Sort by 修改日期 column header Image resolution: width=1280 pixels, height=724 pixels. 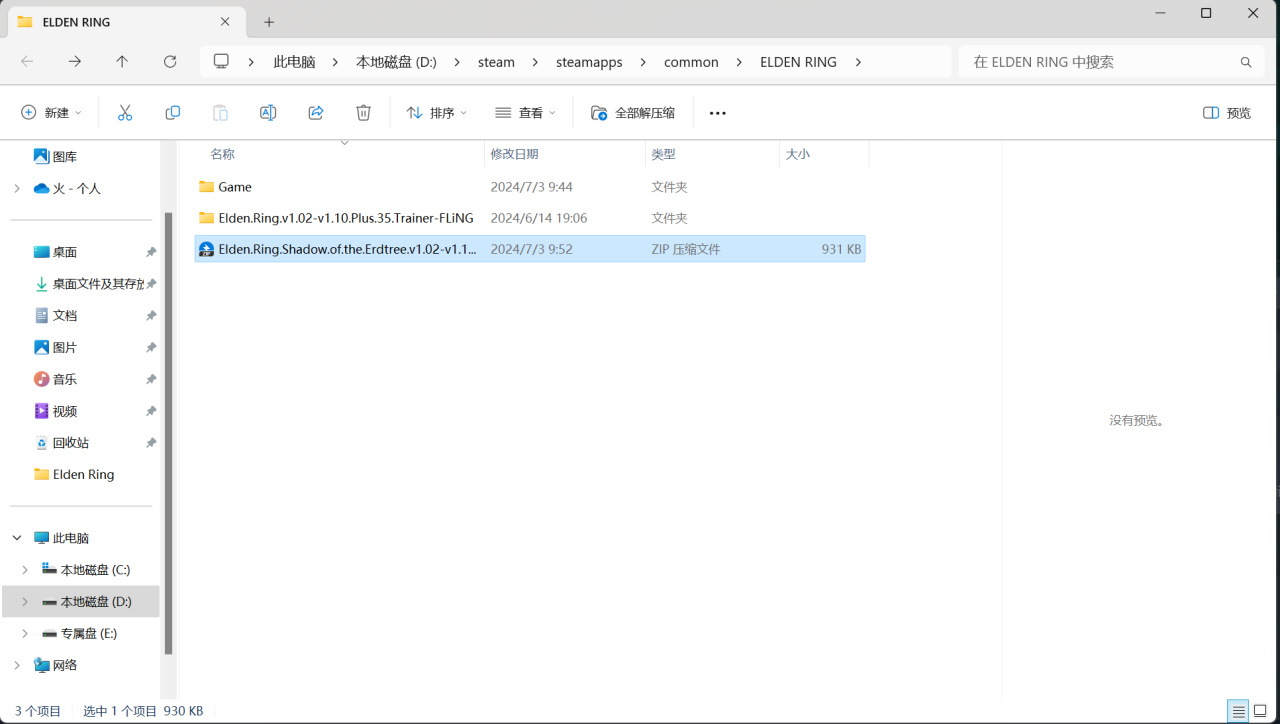tap(514, 154)
